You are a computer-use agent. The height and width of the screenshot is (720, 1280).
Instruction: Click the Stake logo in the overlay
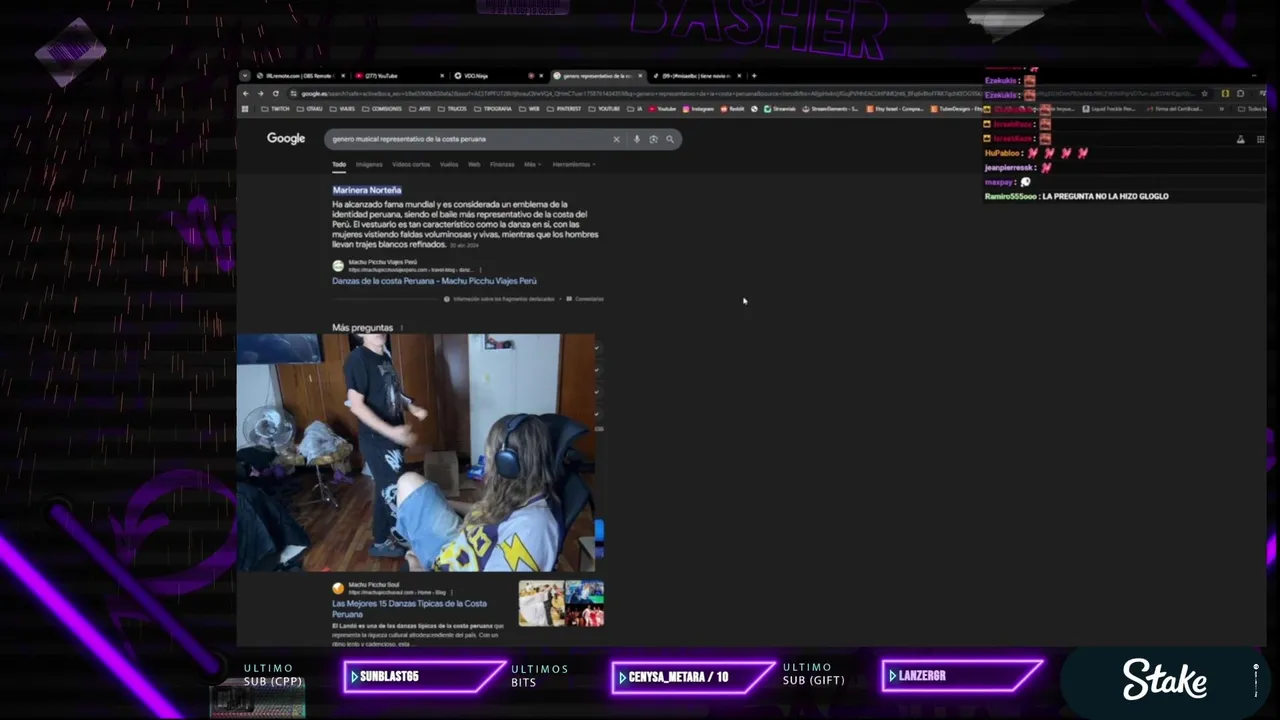pos(1165,679)
